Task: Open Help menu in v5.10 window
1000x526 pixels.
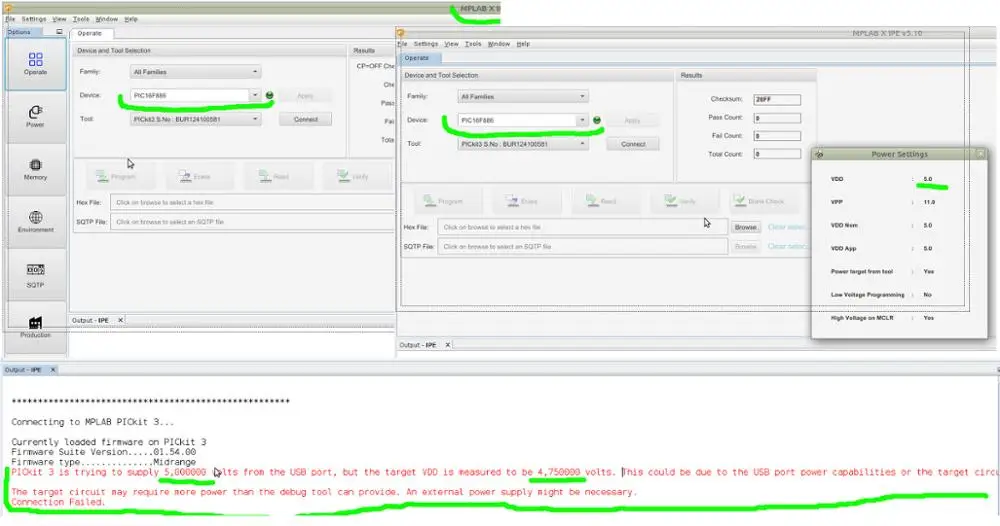Action: coord(523,44)
